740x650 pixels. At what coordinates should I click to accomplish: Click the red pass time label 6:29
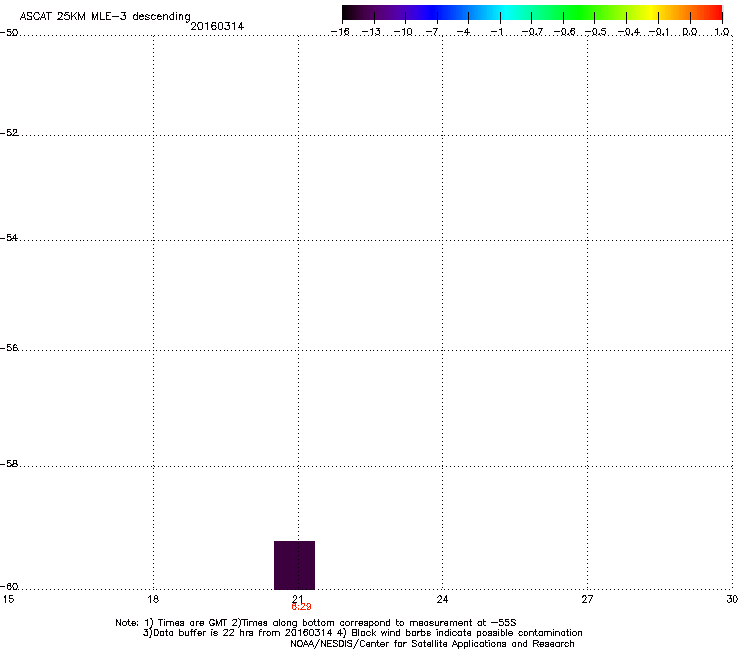pos(301,607)
